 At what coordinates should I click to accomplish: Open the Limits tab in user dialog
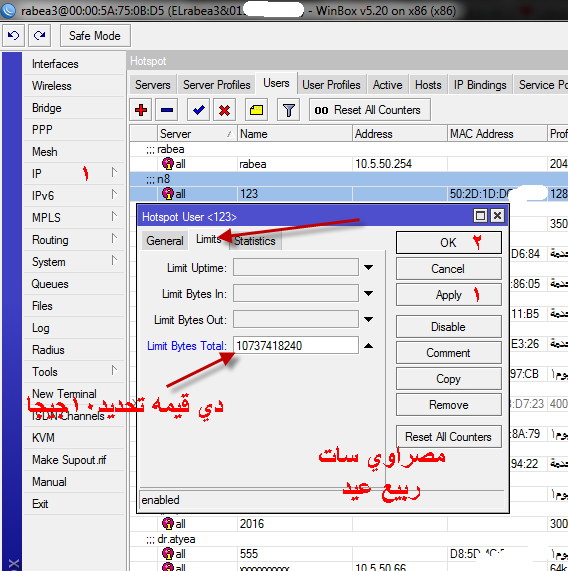coord(209,239)
